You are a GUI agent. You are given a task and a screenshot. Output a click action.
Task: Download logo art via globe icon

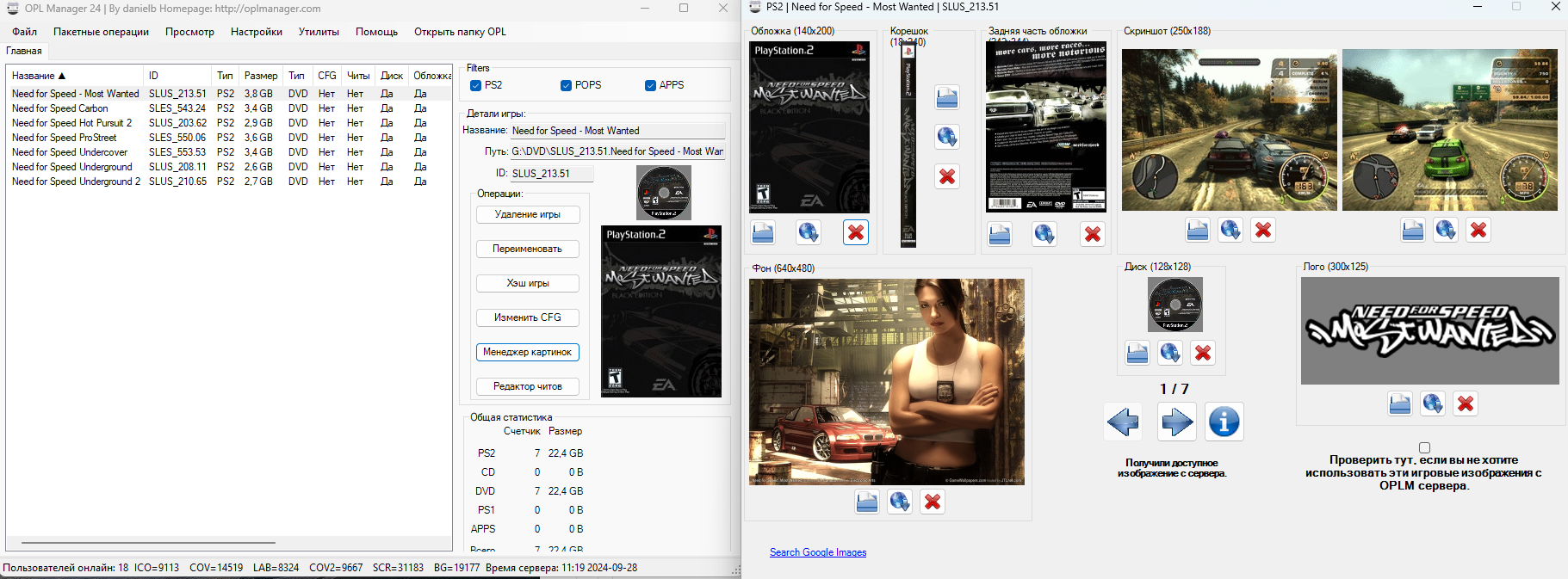click(1433, 403)
